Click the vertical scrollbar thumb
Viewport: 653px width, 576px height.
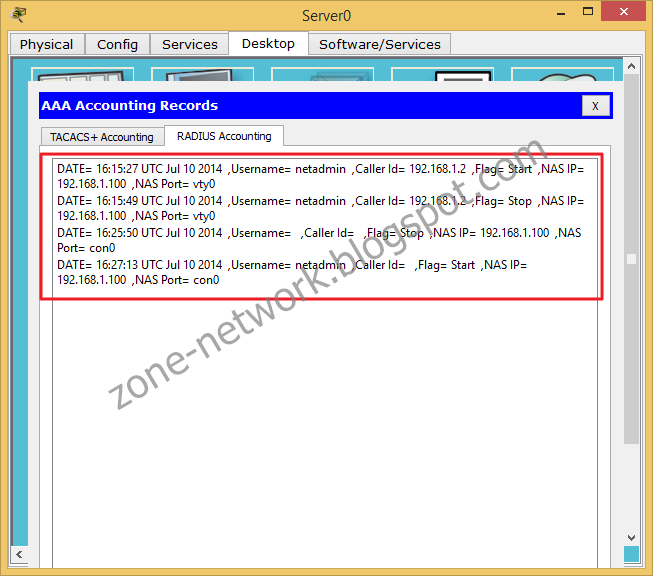(631, 259)
